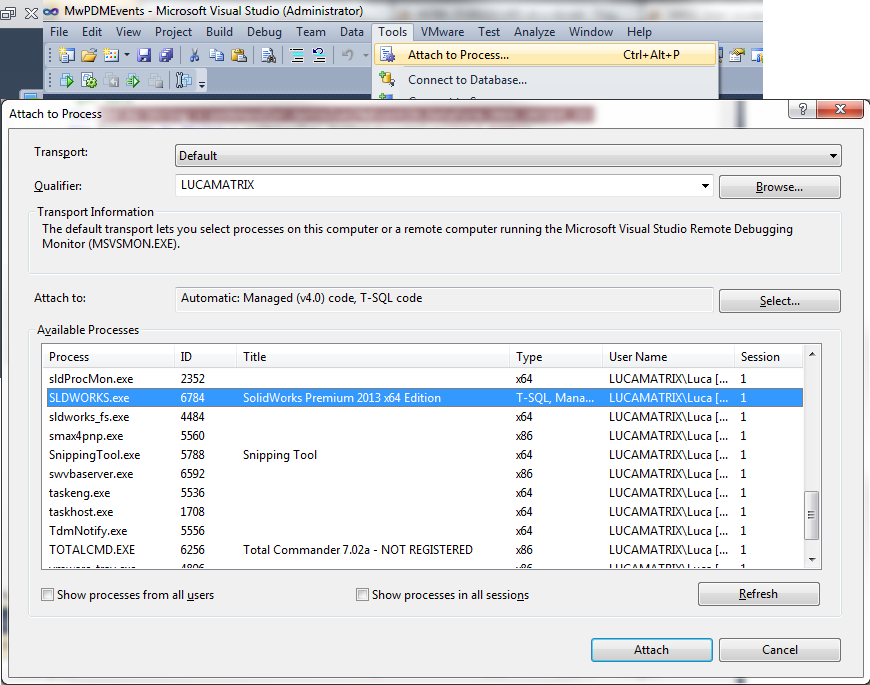
Task: Choose Connect to Database menu entry
Action: coord(545,80)
